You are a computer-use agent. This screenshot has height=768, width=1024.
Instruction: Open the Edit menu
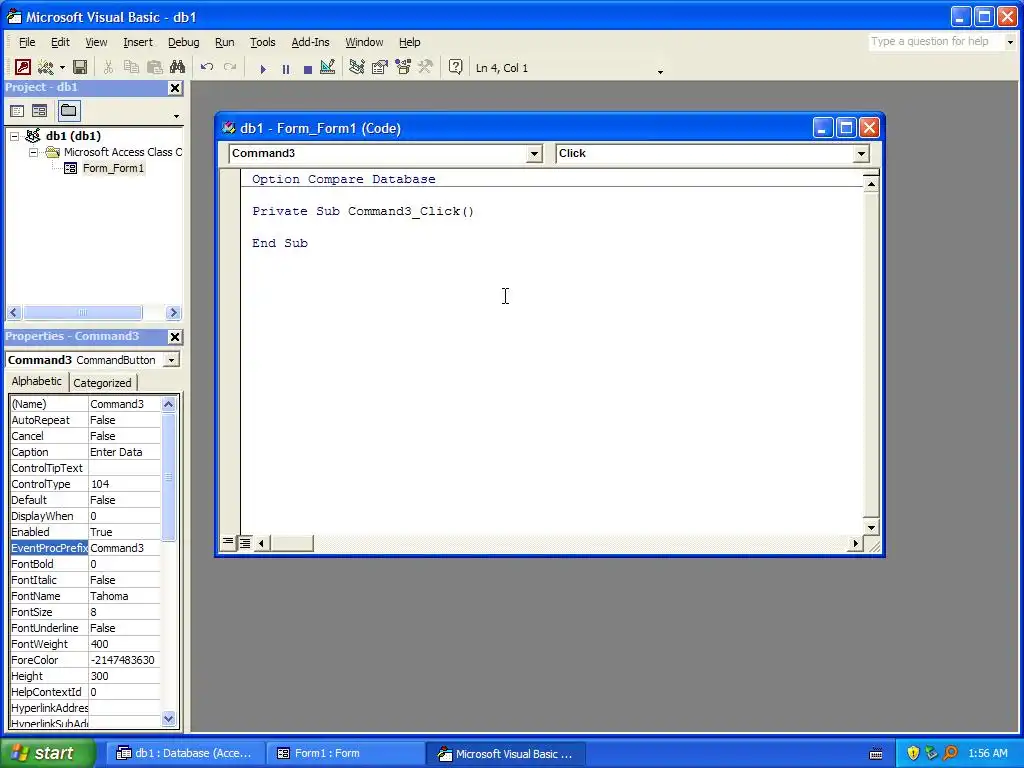(x=60, y=42)
